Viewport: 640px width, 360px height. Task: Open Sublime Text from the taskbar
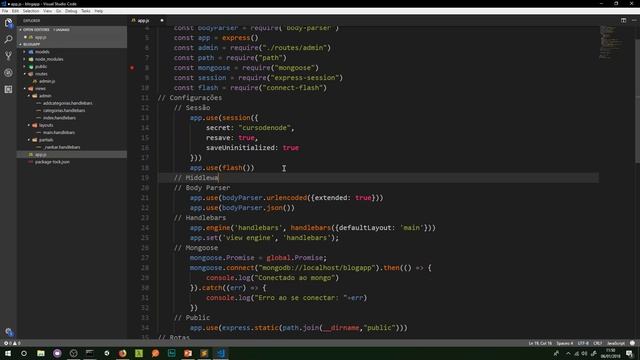204,353
